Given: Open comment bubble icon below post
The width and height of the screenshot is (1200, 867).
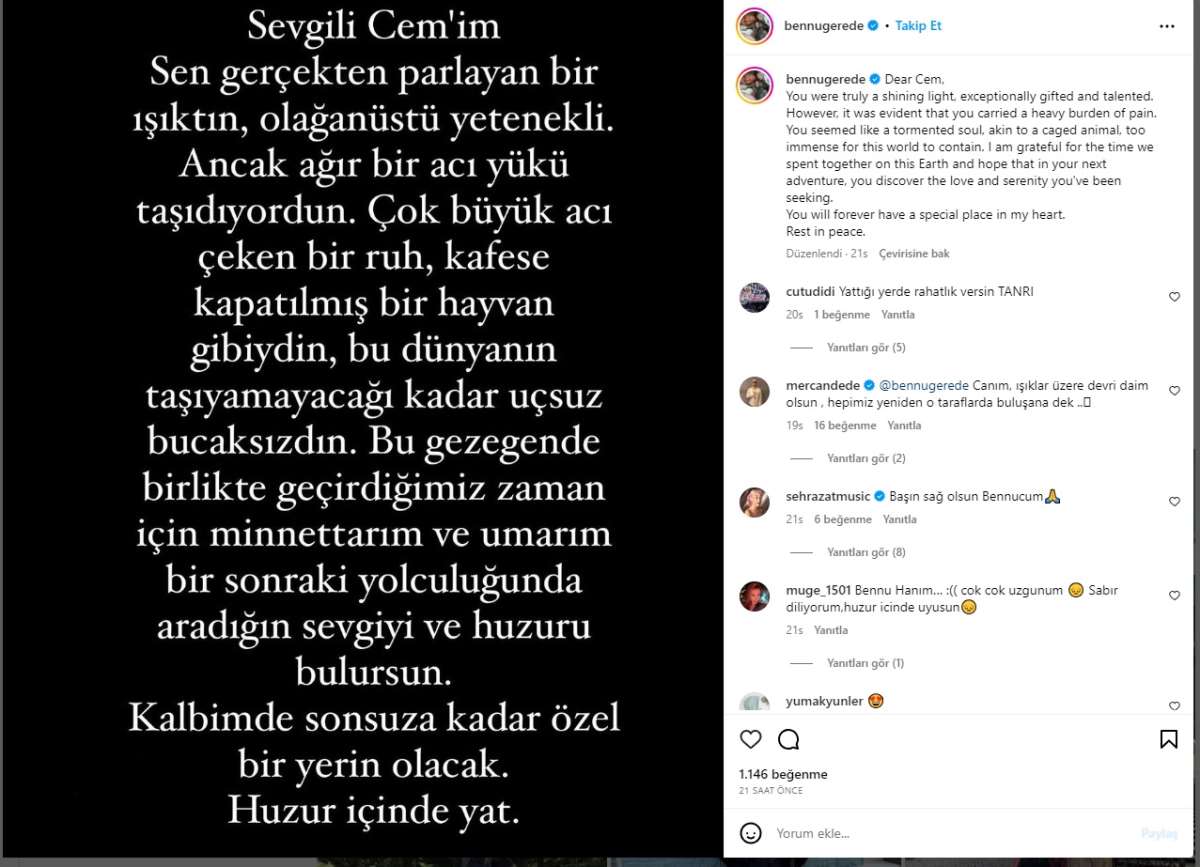Looking at the screenshot, I should pyautogui.click(x=788, y=739).
